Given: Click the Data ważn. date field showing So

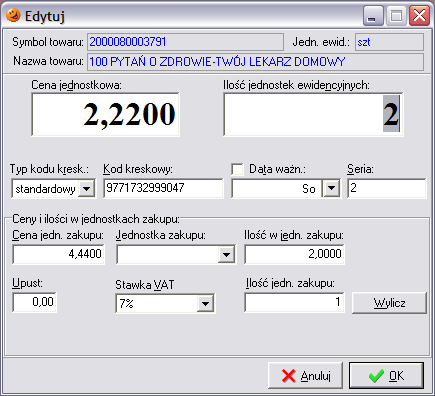Looking at the screenshot, I should (277, 189).
